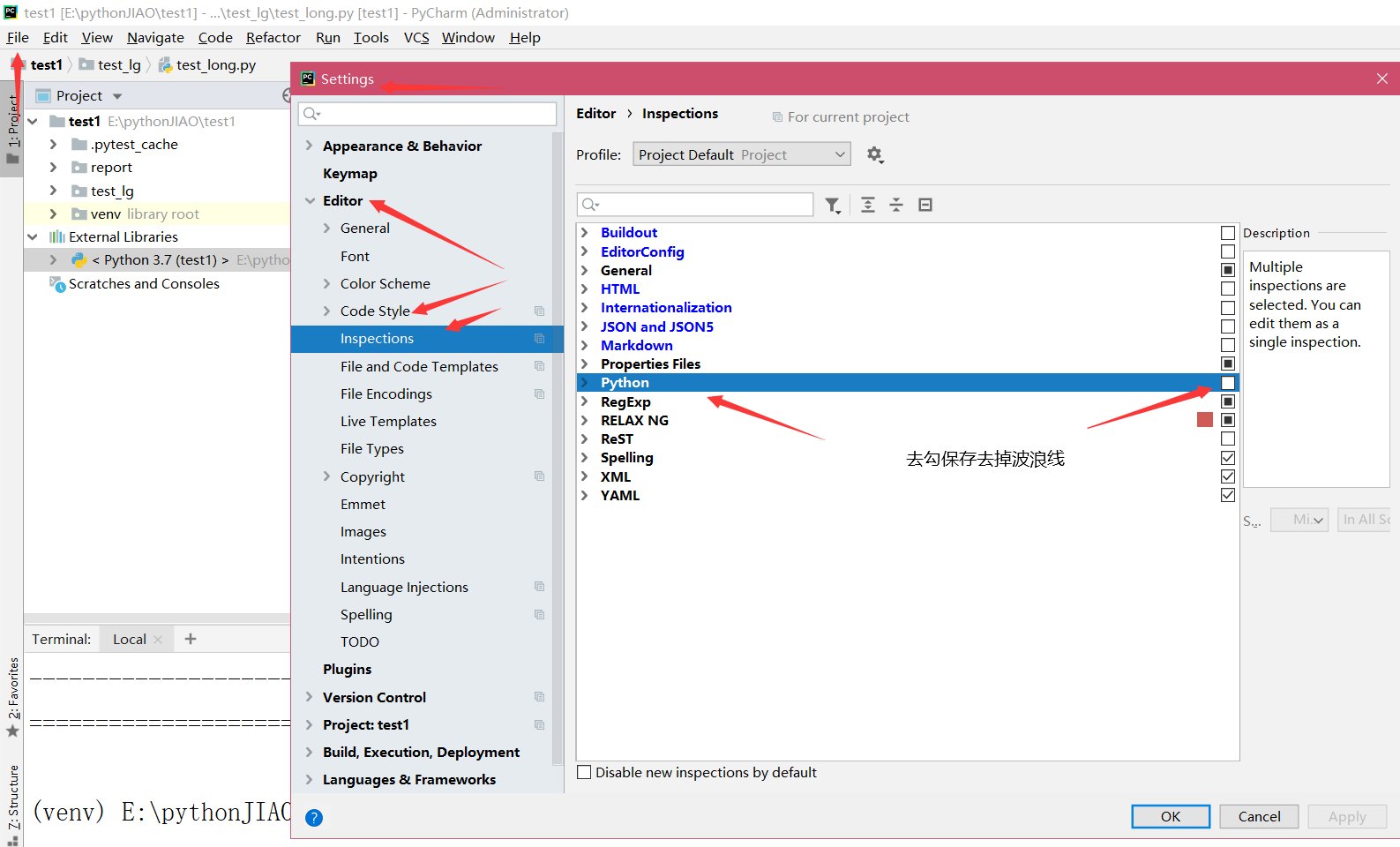Click the profile gear settings icon
This screenshot has width=1400, height=847.
click(x=874, y=154)
